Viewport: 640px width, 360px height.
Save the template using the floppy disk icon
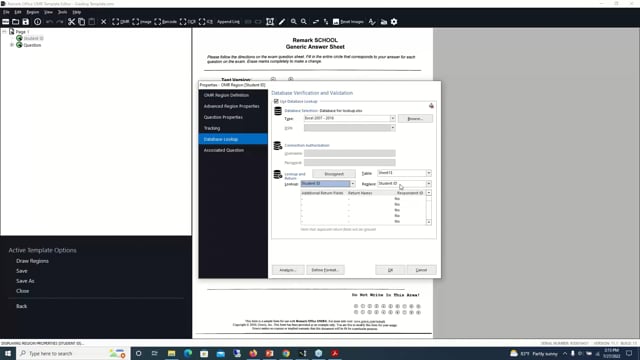click(x=26, y=22)
